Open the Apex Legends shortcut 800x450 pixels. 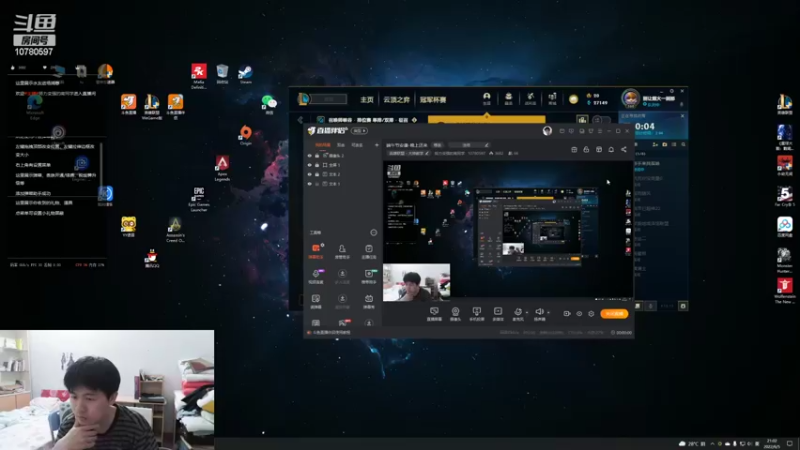(222, 167)
